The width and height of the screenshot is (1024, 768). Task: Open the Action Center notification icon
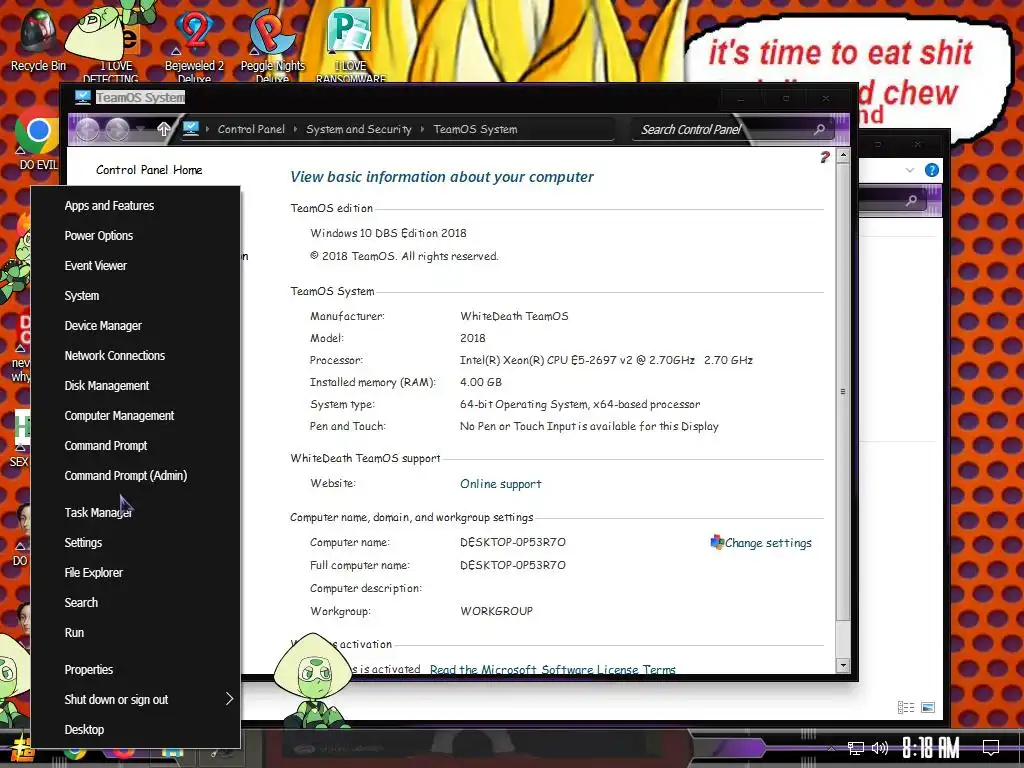pyautogui.click(x=991, y=748)
